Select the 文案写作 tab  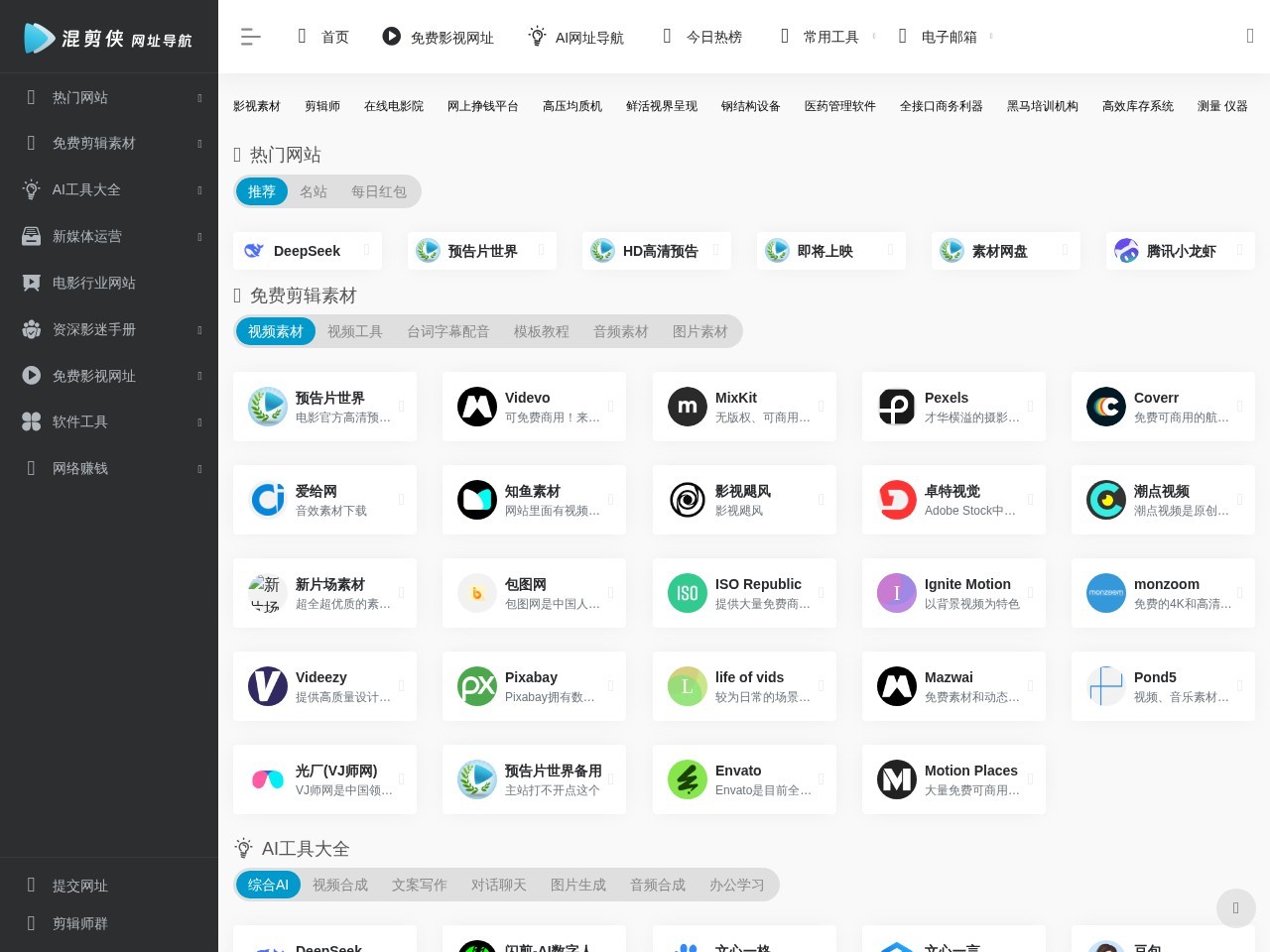[420, 885]
